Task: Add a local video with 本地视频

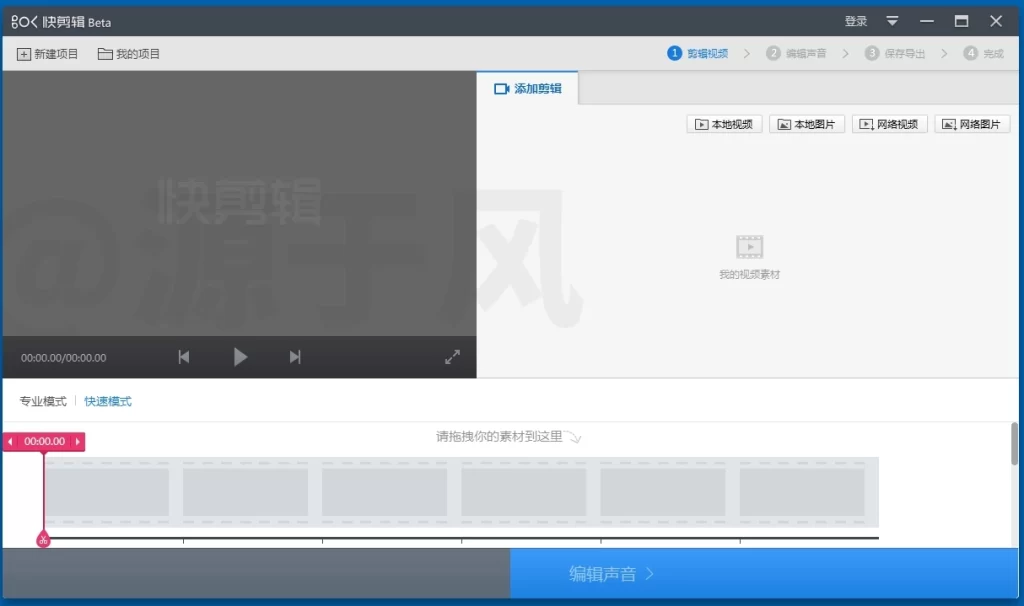Action: tap(724, 124)
